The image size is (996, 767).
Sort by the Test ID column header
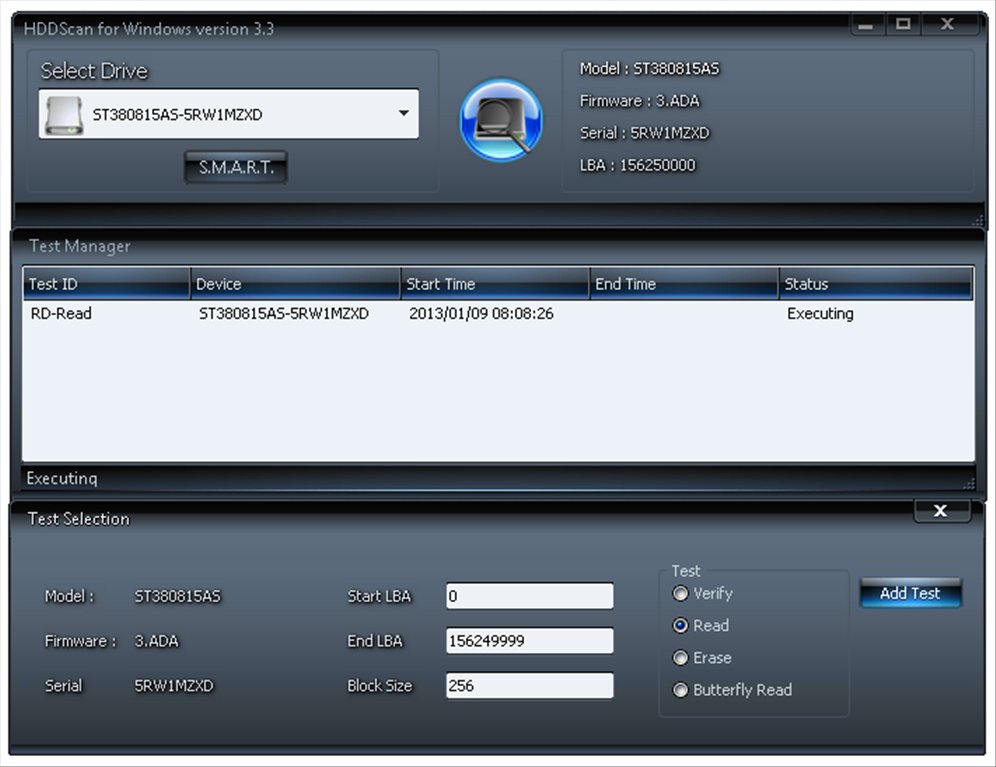107,283
